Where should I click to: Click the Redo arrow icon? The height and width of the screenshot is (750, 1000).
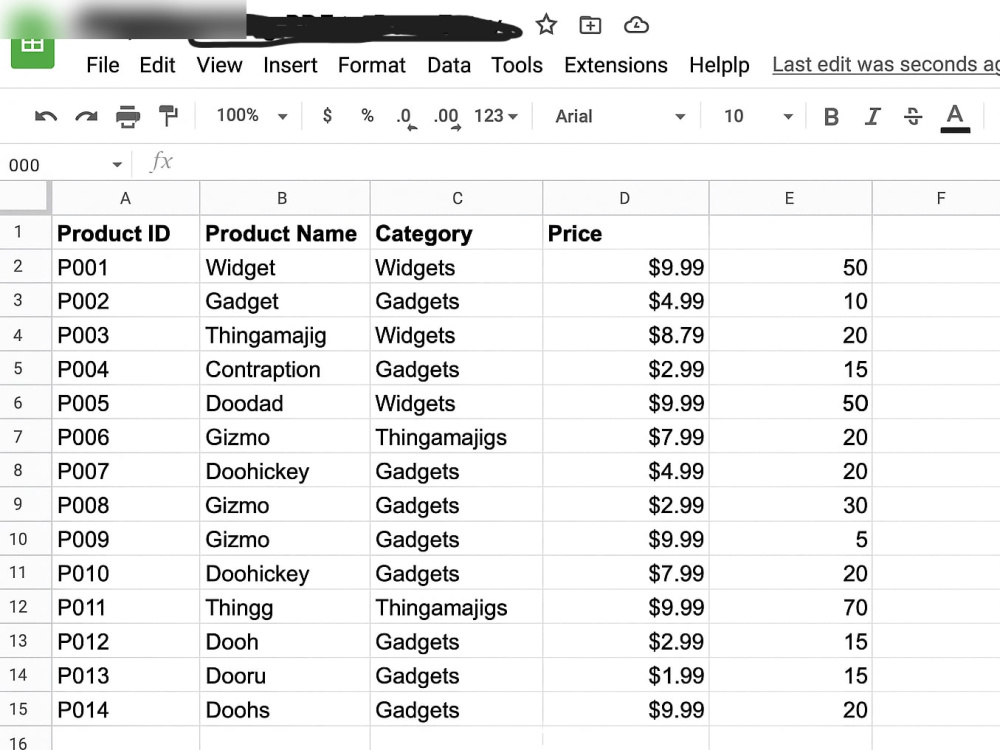click(86, 116)
